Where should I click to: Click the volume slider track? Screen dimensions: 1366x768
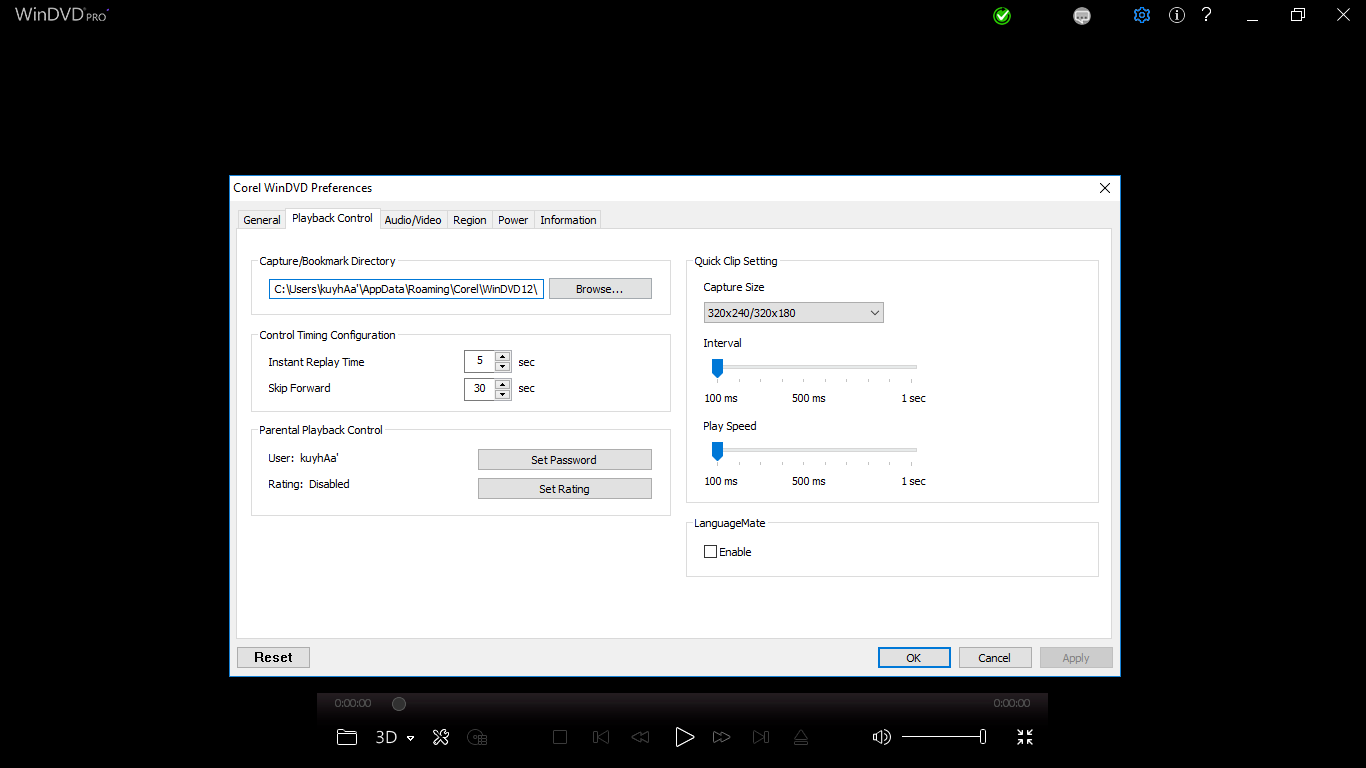(942, 737)
